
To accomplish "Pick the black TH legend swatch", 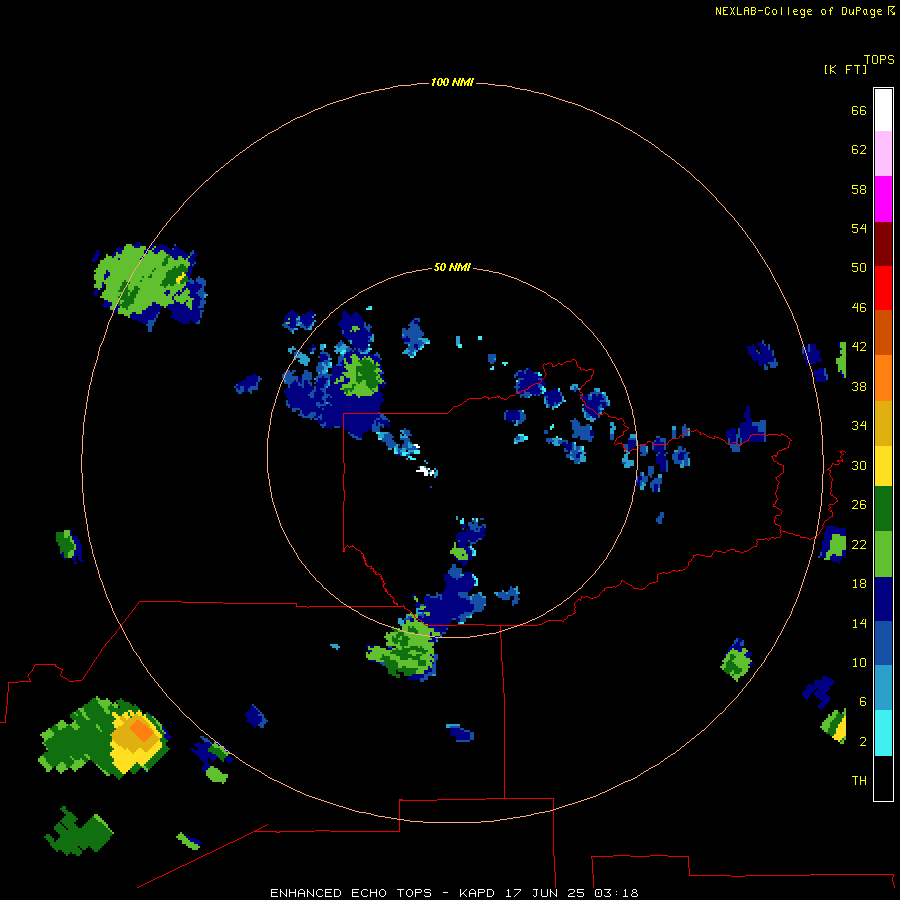I will (883, 778).
